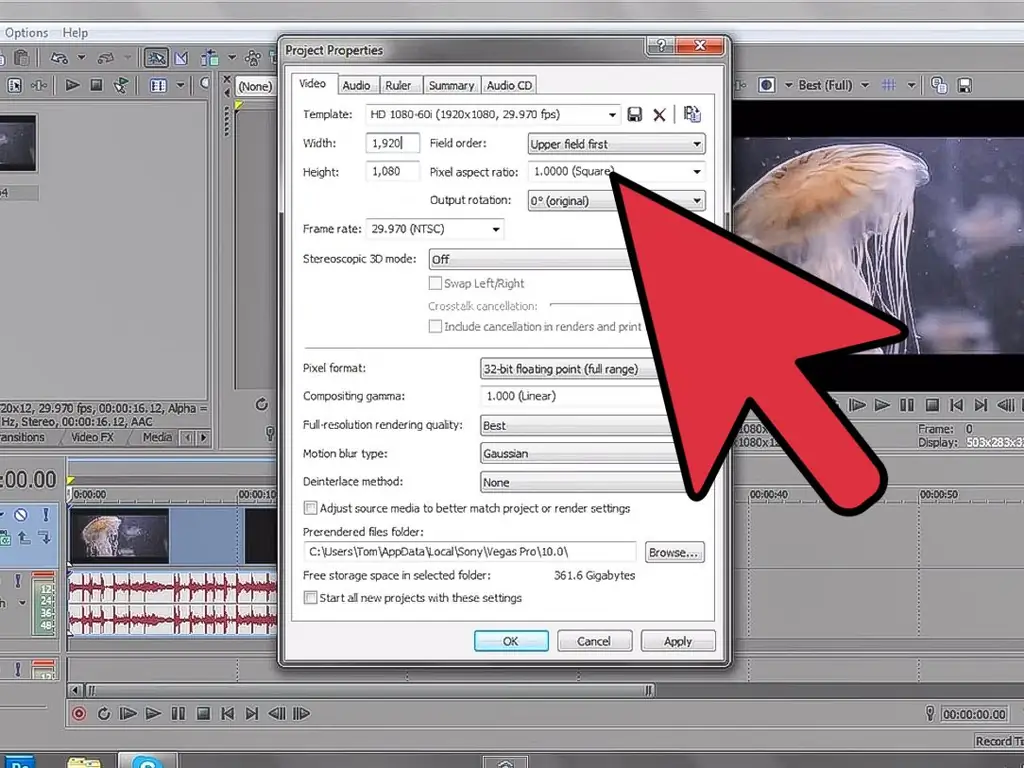The width and height of the screenshot is (1024, 768).
Task: Click the OK button
Action: (x=511, y=641)
